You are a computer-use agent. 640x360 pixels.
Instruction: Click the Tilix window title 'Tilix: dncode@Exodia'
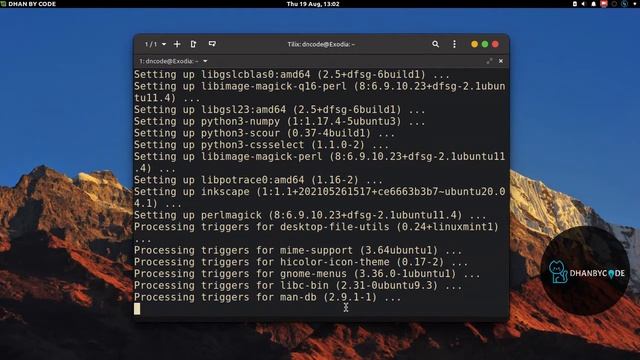(321, 44)
